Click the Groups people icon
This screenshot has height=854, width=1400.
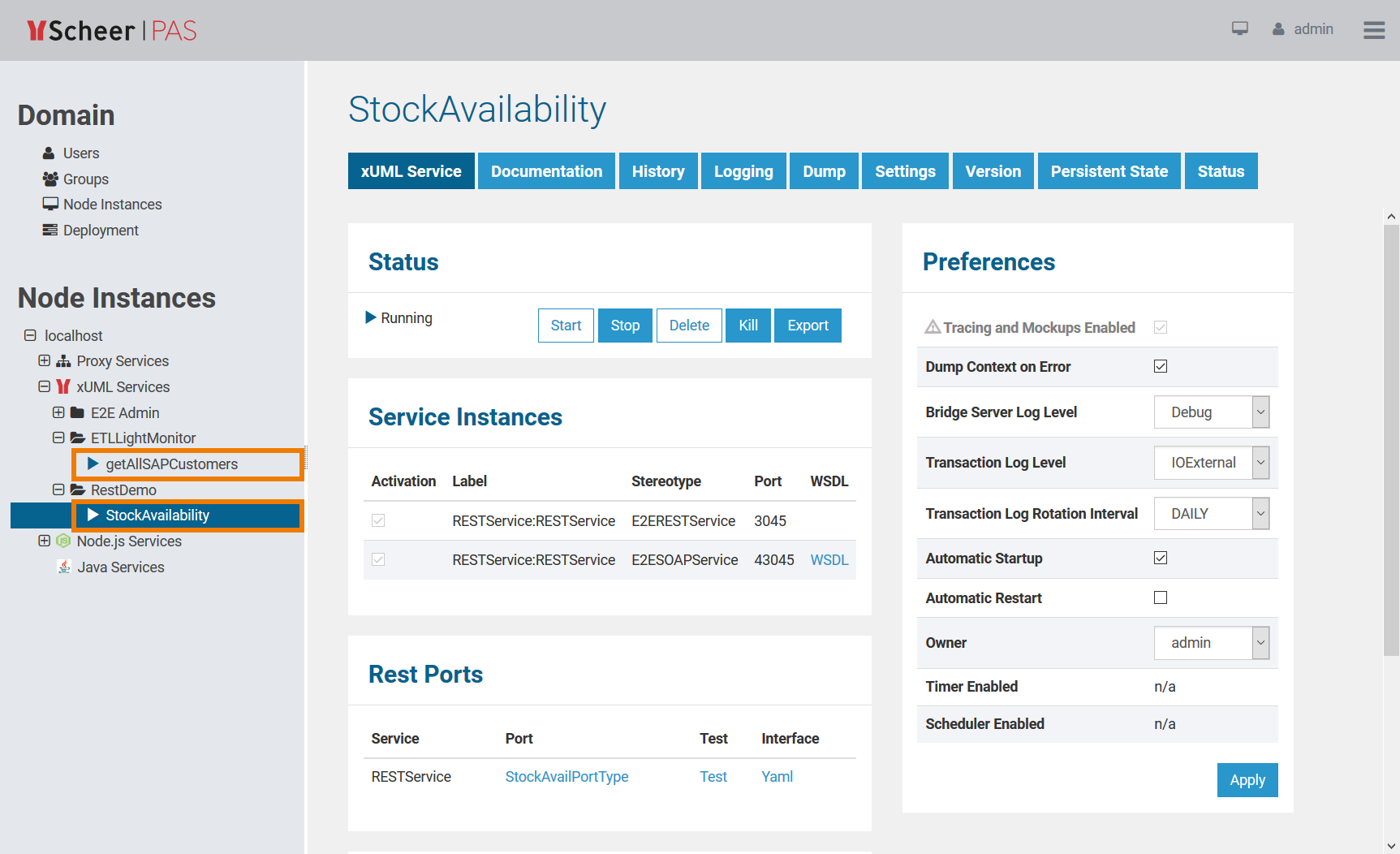point(50,179)
